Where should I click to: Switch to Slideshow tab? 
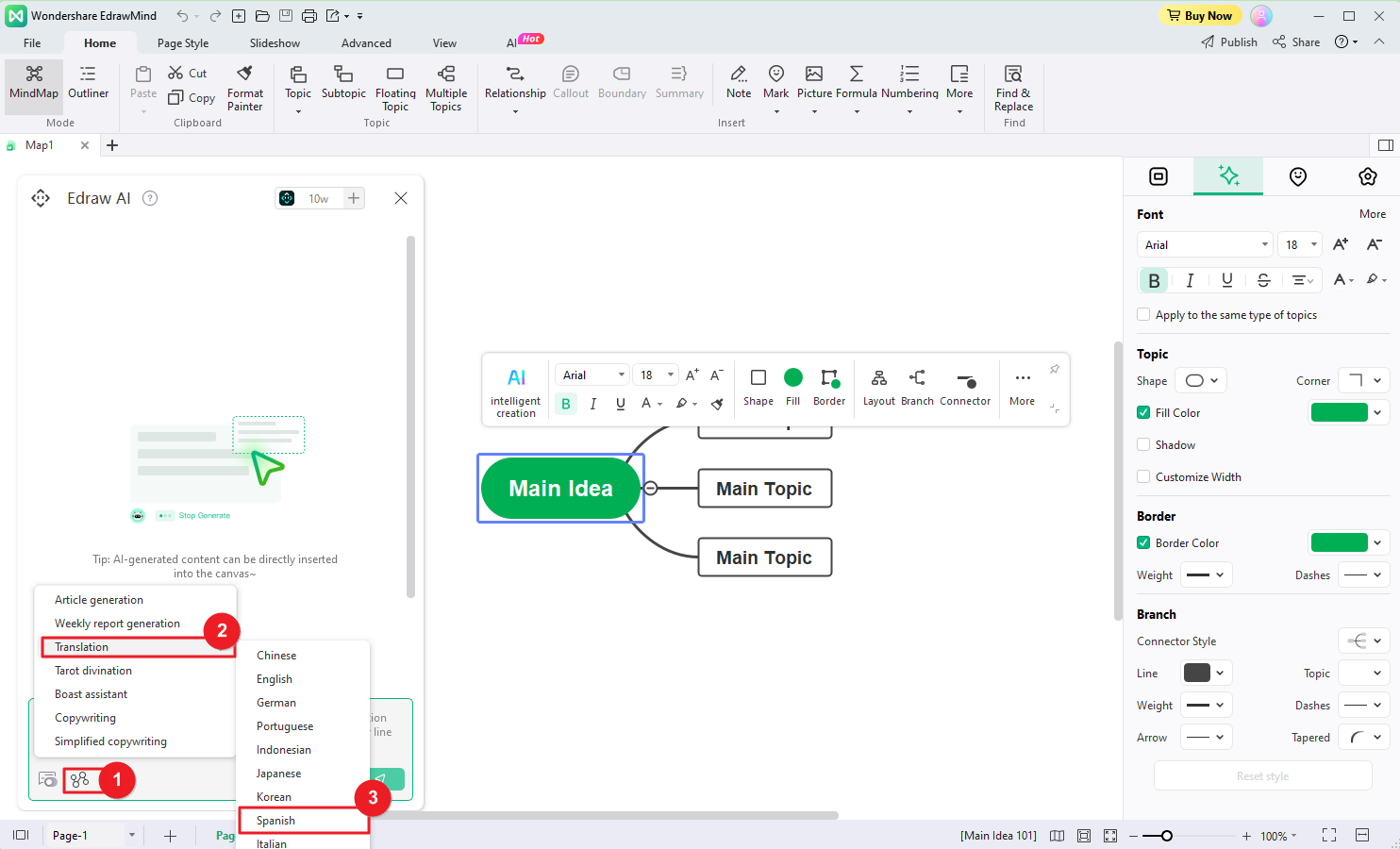[275, 43]
